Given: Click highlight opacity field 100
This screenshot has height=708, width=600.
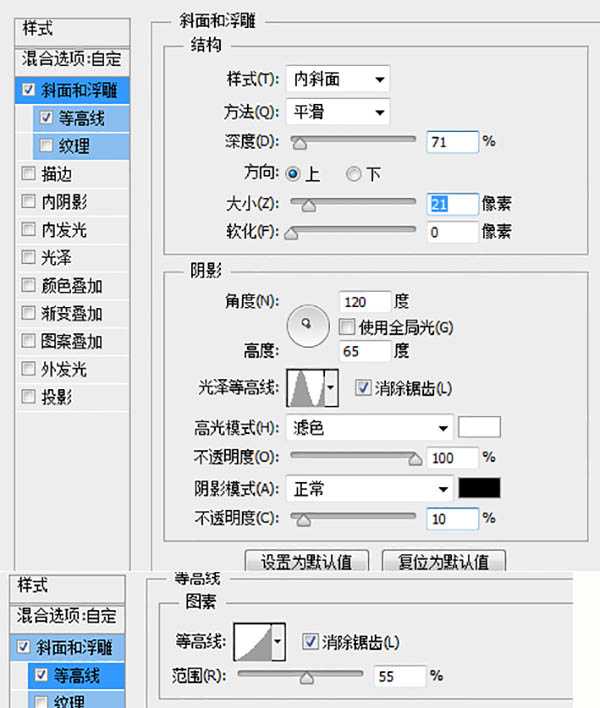Looking at the screenshot, I should coord(452,458).
